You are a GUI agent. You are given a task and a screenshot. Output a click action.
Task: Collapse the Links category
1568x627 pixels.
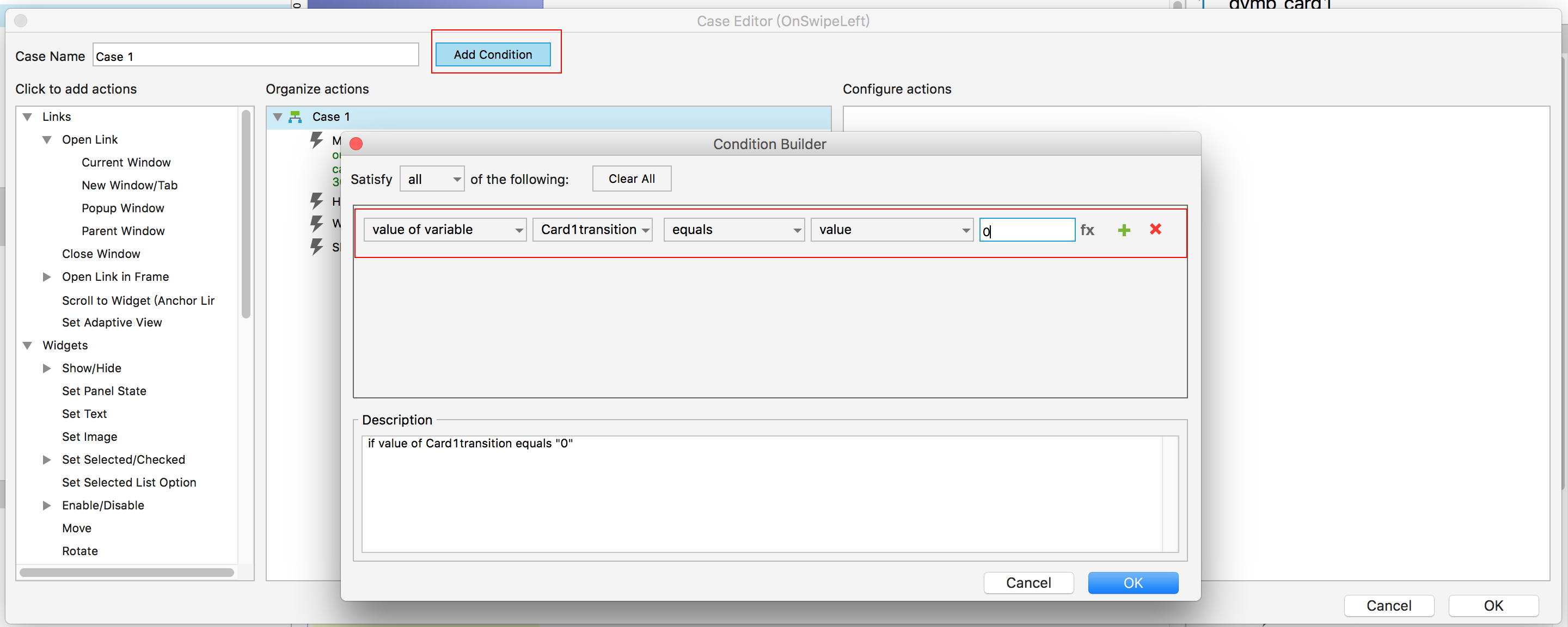coord(27,117)
